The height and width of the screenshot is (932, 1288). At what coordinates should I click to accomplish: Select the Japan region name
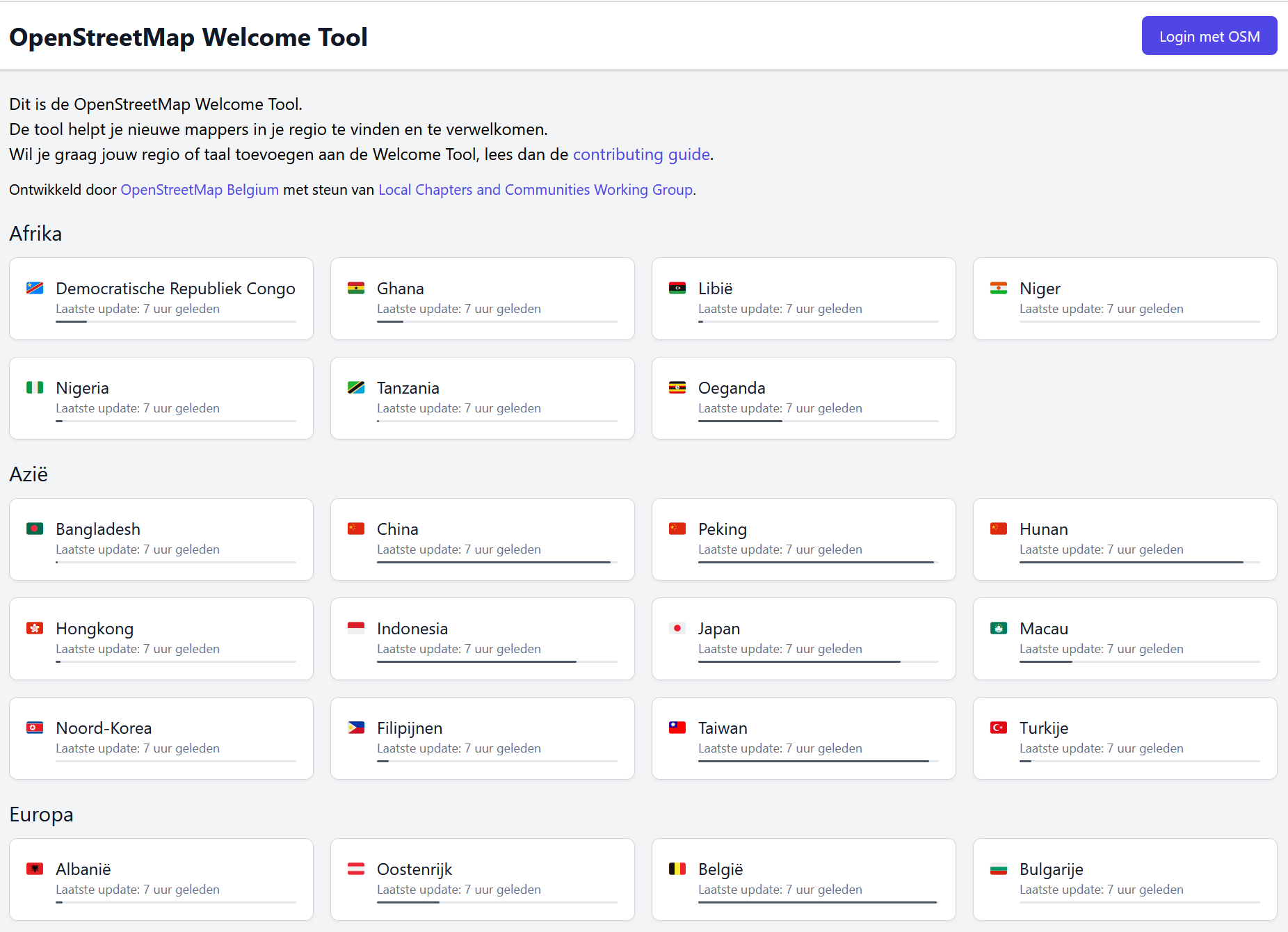pyautogui.click(x=719, y=628)
